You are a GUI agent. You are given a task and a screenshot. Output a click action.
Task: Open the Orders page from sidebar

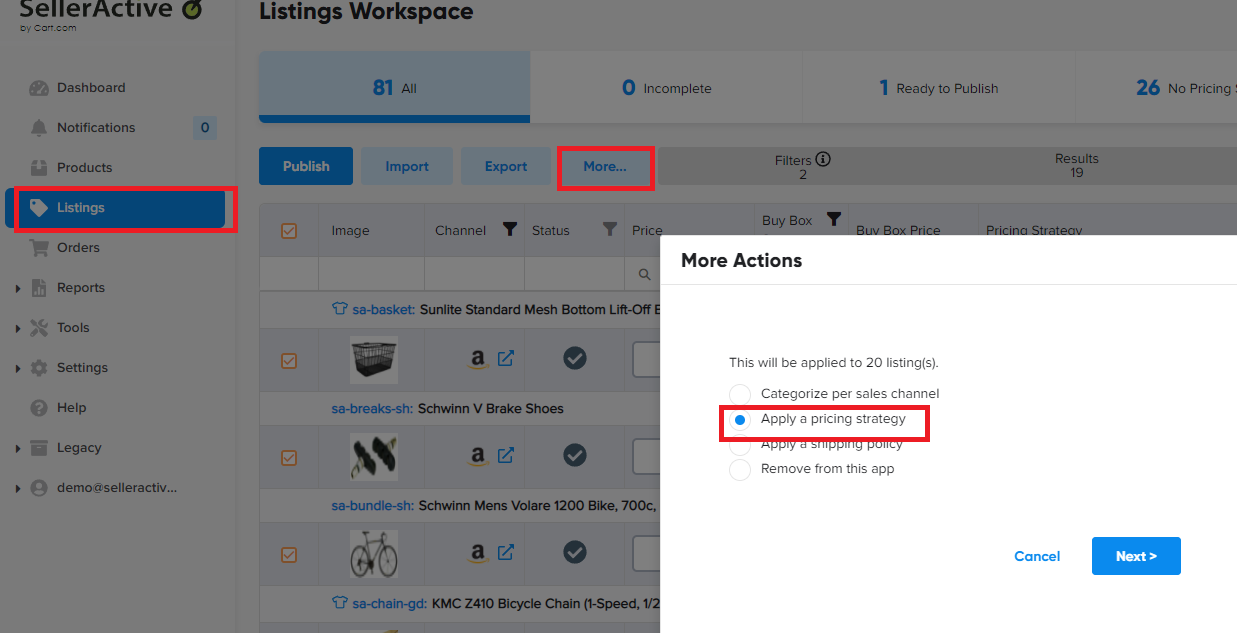78,248
